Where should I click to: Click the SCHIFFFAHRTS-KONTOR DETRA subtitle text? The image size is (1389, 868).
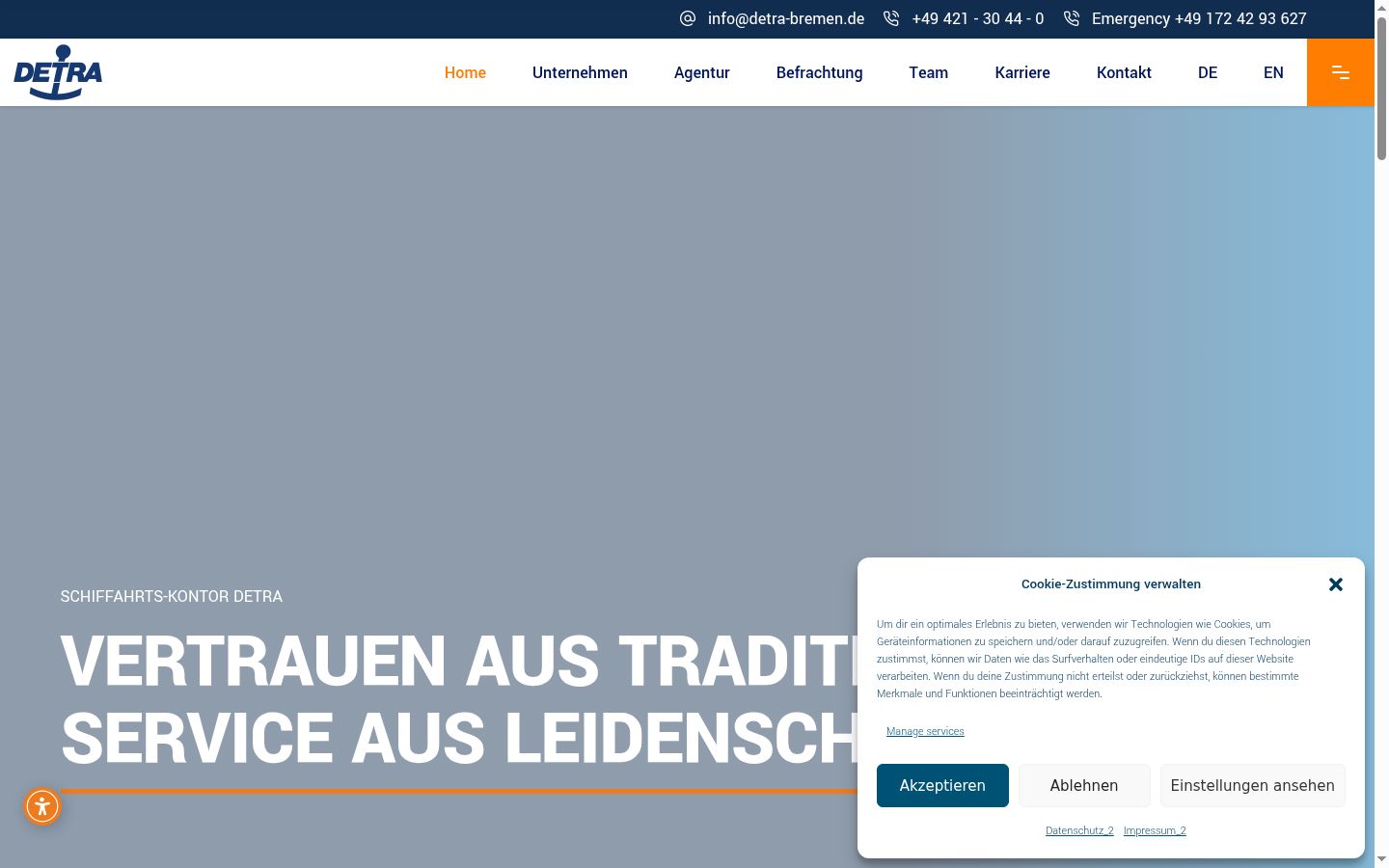172,596
